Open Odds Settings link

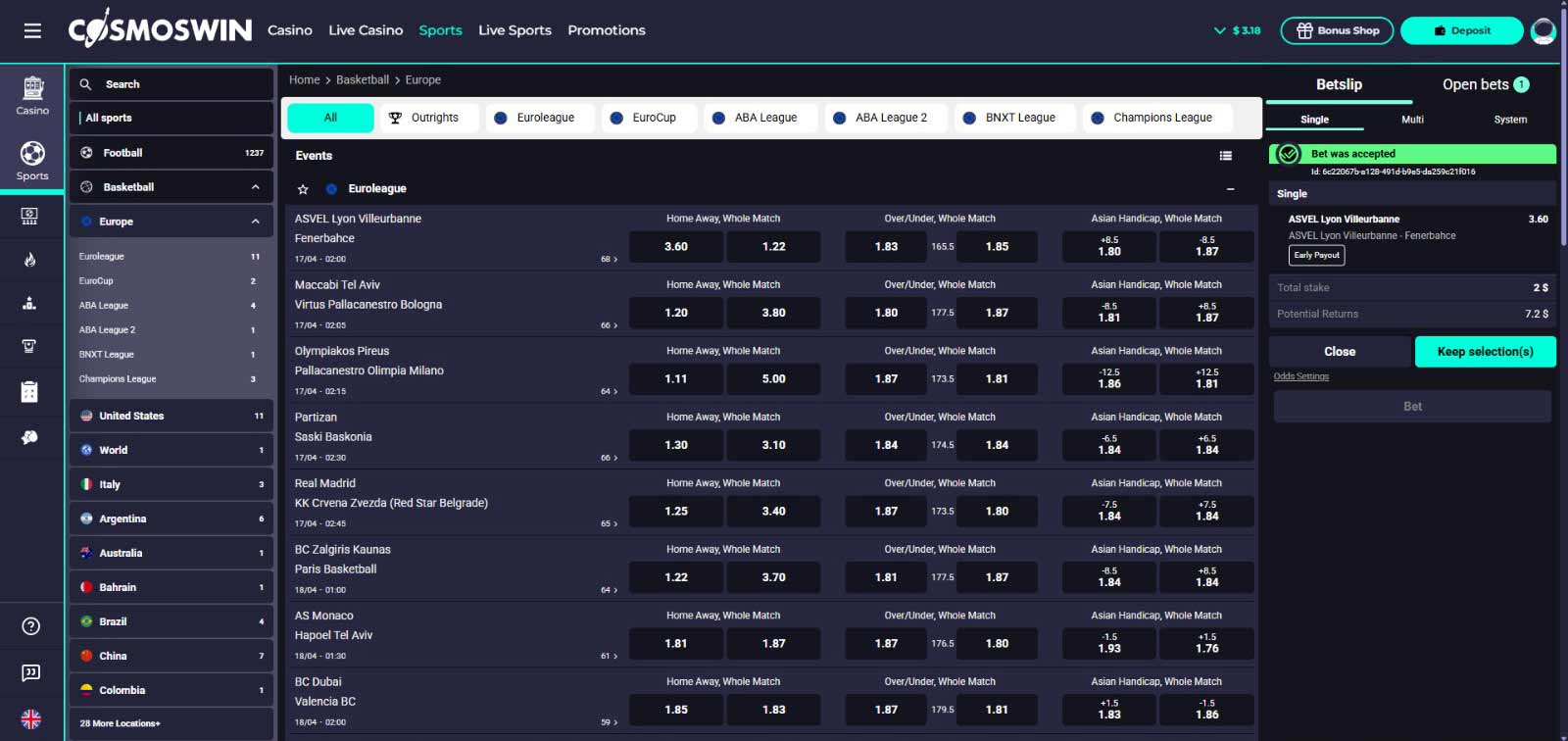coord(1300,376)
